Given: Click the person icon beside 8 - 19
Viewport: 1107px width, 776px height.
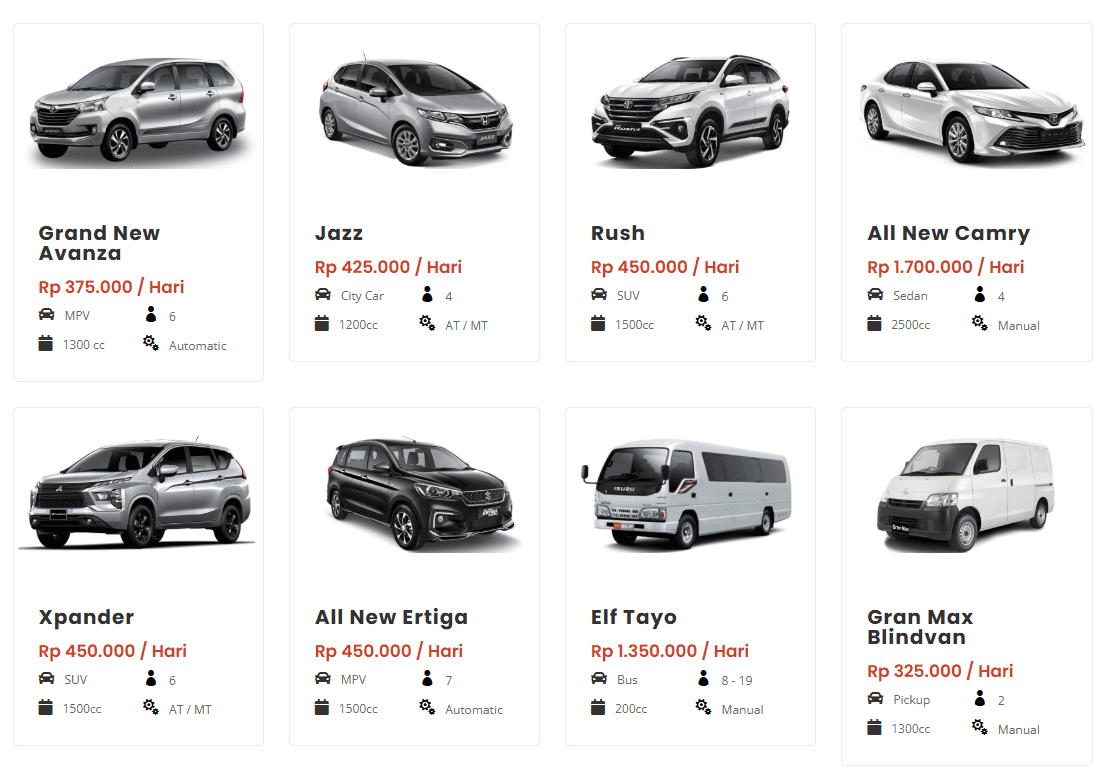Looking at the screenshot, I should pyautogui.click(x=703, y=679).
